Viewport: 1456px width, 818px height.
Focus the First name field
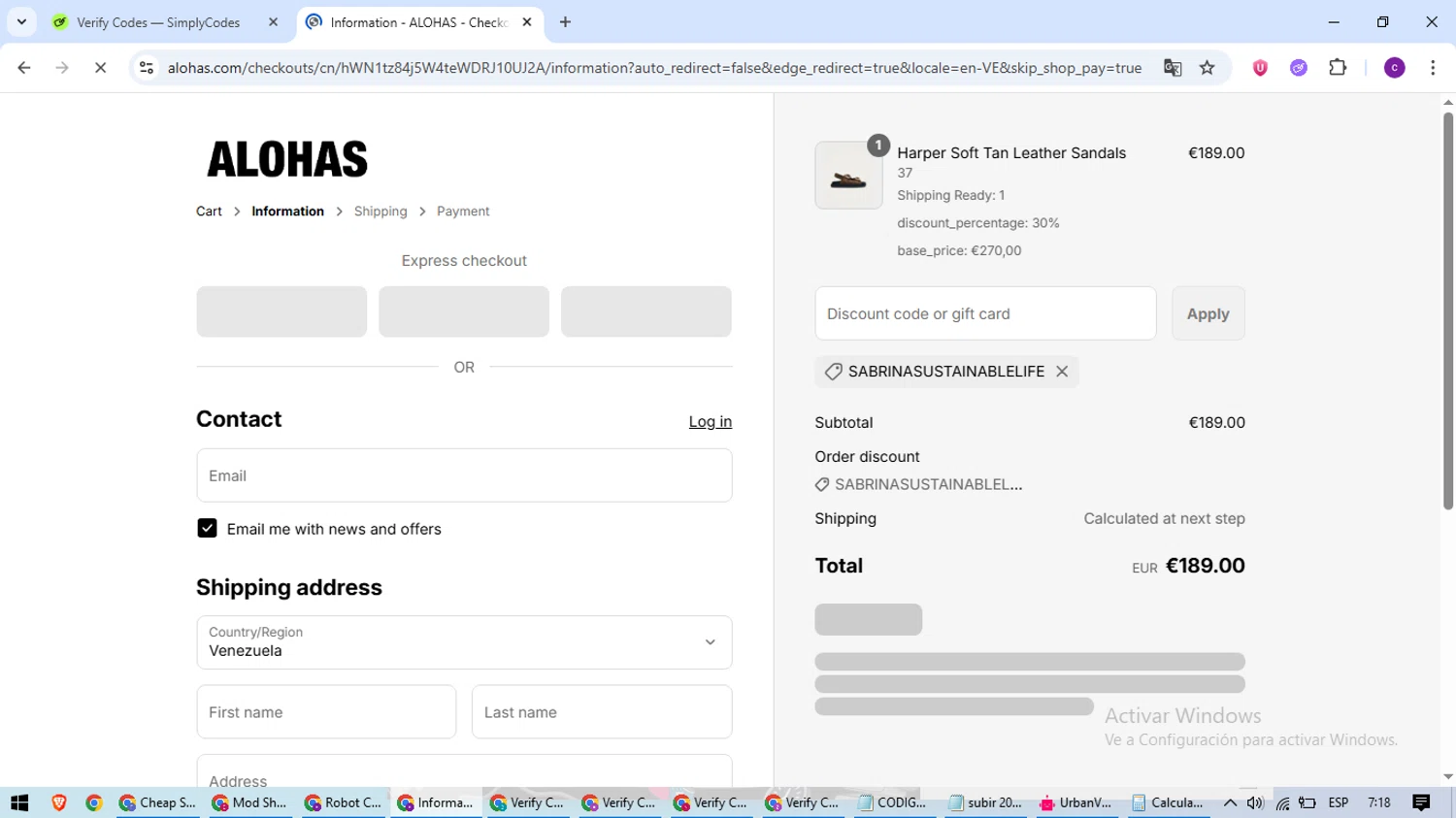pos(326,712)
